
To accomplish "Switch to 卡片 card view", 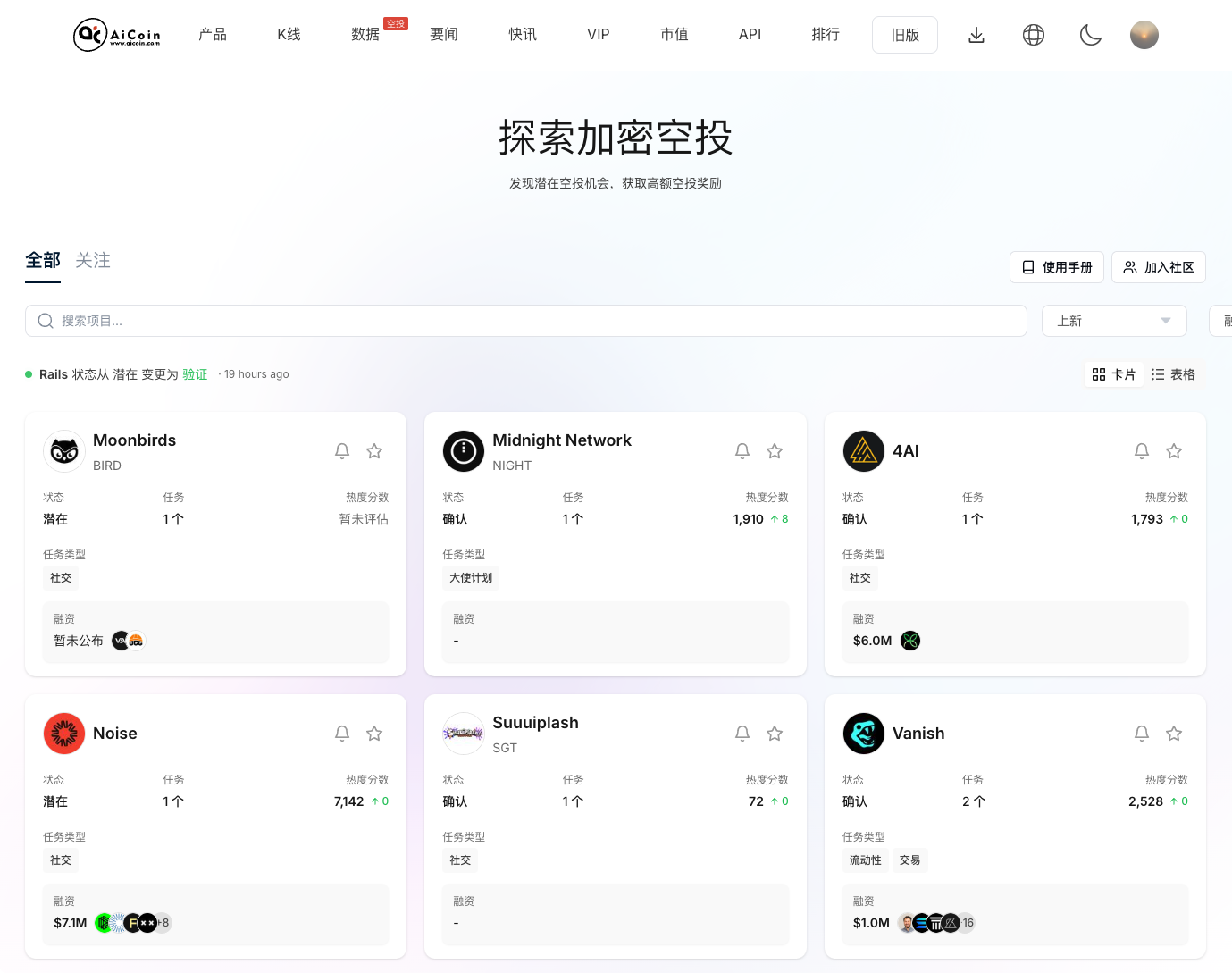I will click(1113, 374).
